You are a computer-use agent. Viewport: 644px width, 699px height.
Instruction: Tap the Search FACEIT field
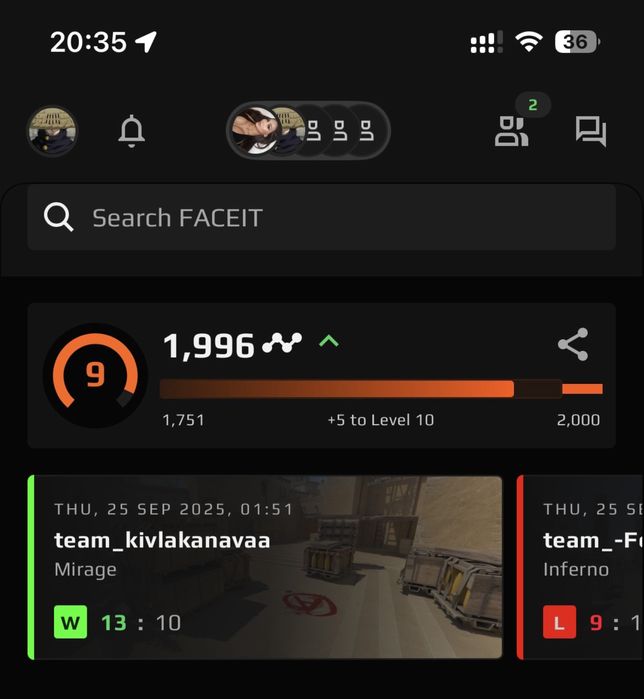(321, 218)
